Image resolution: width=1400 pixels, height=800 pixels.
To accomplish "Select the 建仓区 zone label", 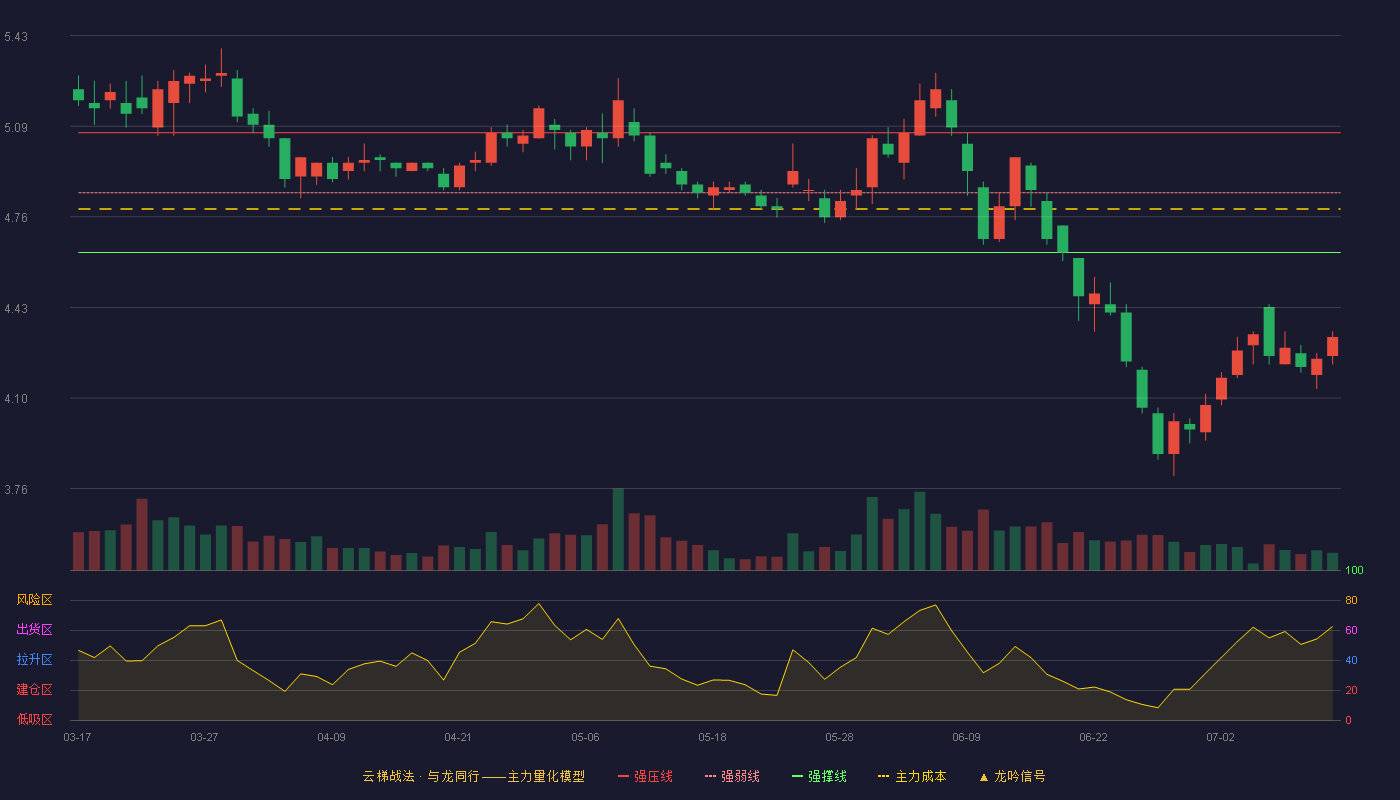I will pos(34,690).
